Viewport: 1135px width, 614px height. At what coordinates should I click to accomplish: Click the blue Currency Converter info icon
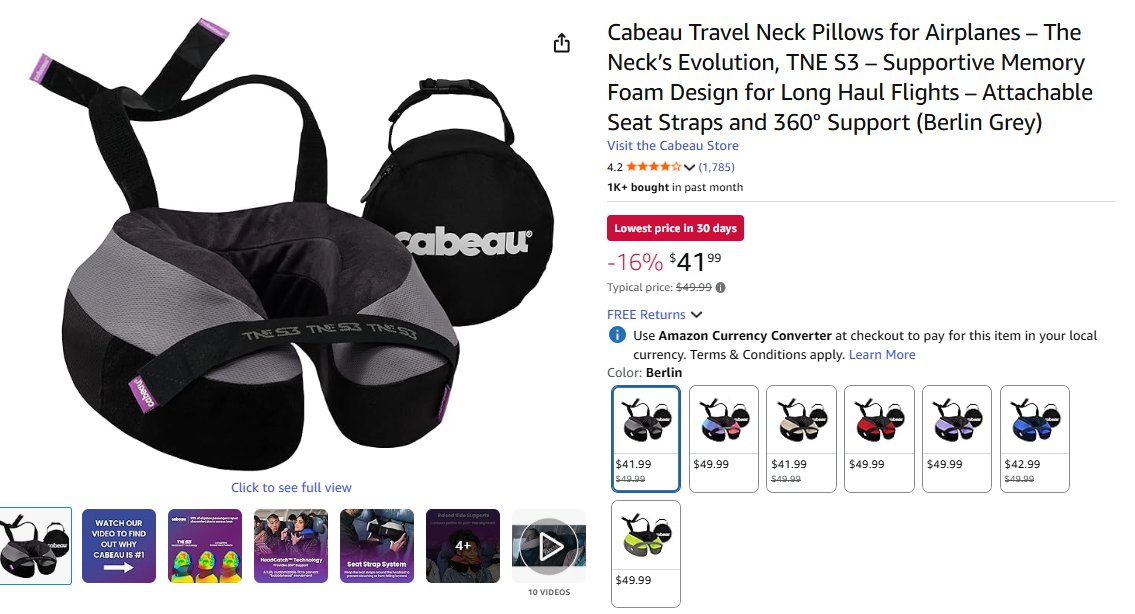[x=617, y=335]
